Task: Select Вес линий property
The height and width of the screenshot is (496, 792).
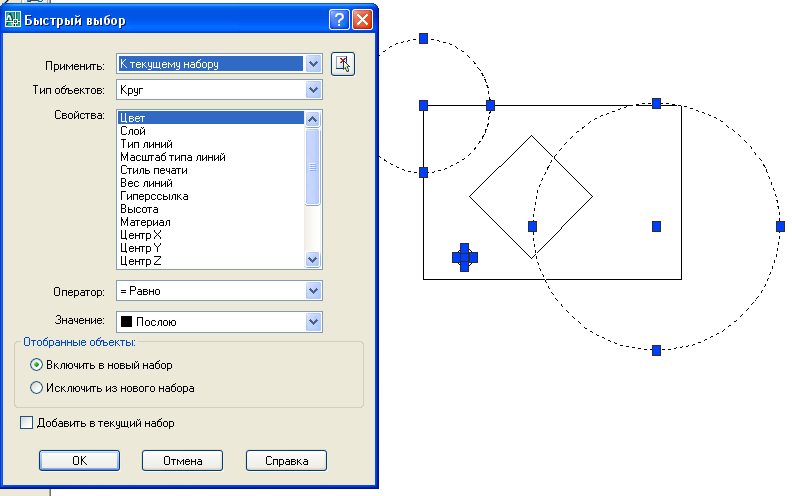Action: tap(211, 183)
